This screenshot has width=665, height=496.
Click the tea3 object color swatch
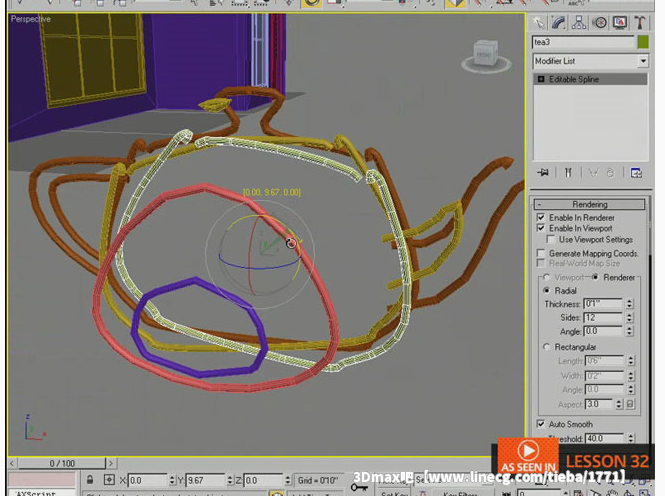coord(642,42)
